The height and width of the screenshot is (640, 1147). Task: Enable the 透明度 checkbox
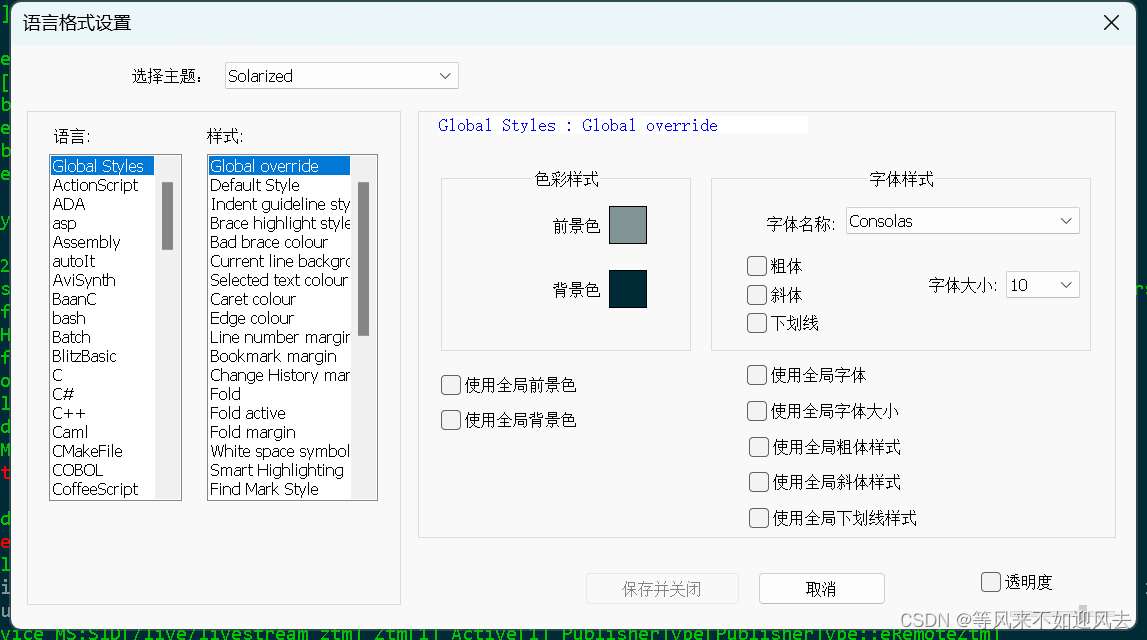[x=990, y=581]
